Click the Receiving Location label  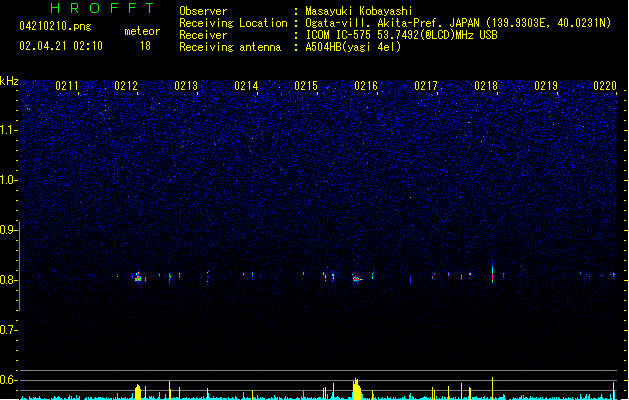click(x=233, y=23)
